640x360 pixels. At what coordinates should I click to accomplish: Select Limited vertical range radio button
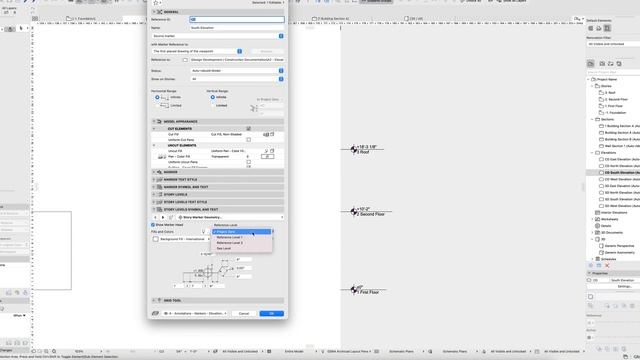click(x=213, y=105)
